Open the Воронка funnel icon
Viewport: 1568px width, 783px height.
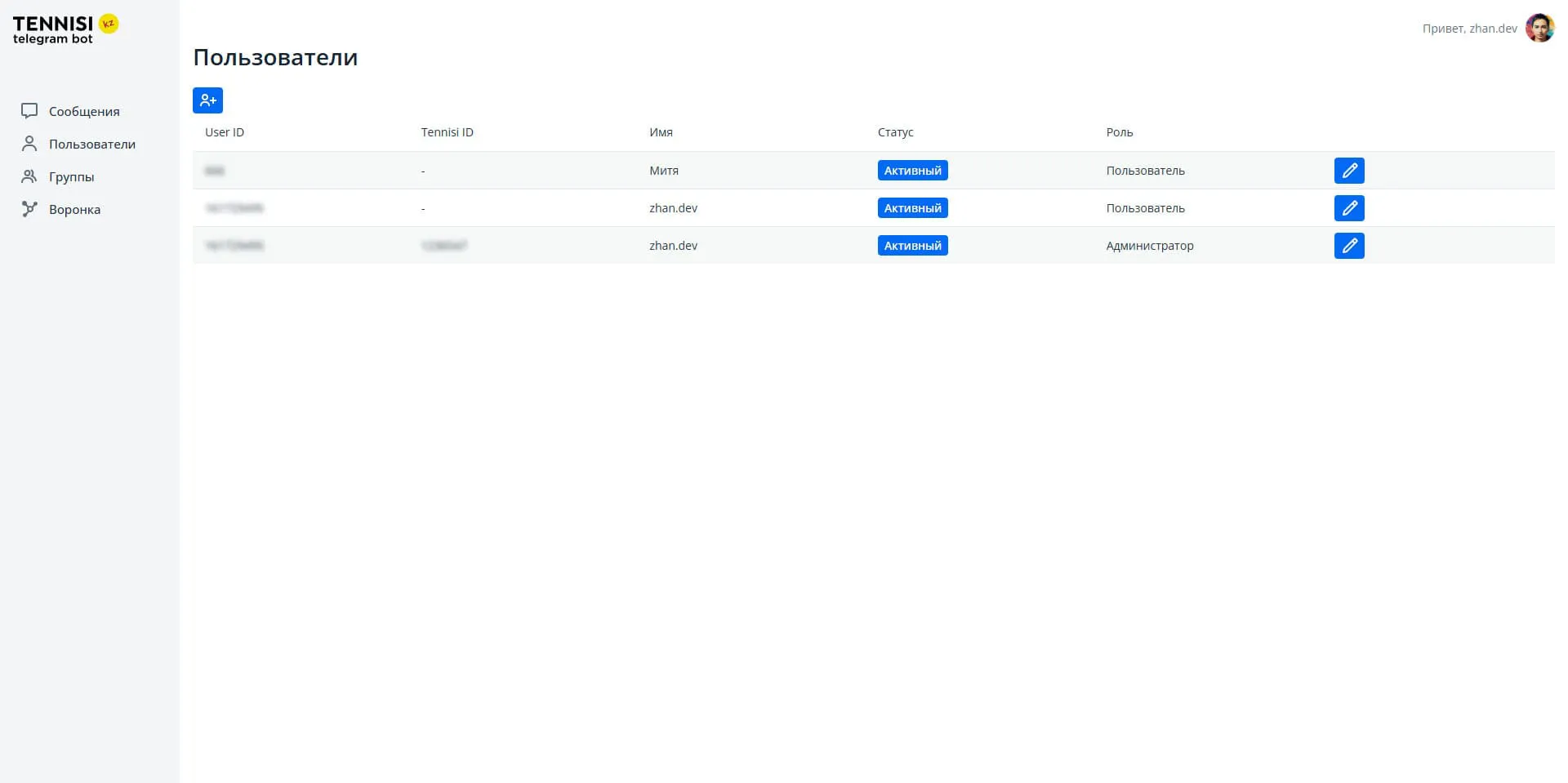[29, 209]
